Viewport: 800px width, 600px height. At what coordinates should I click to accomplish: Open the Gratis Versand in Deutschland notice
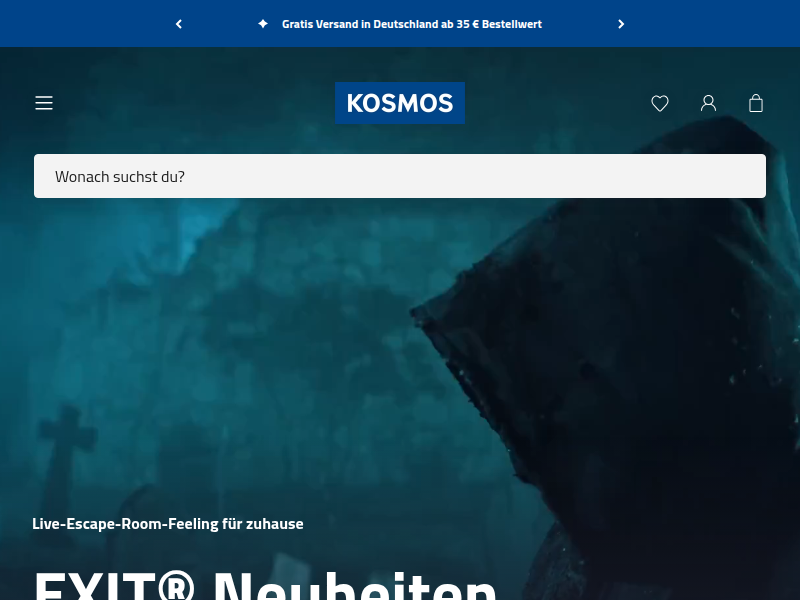click(x=412, y=24)
